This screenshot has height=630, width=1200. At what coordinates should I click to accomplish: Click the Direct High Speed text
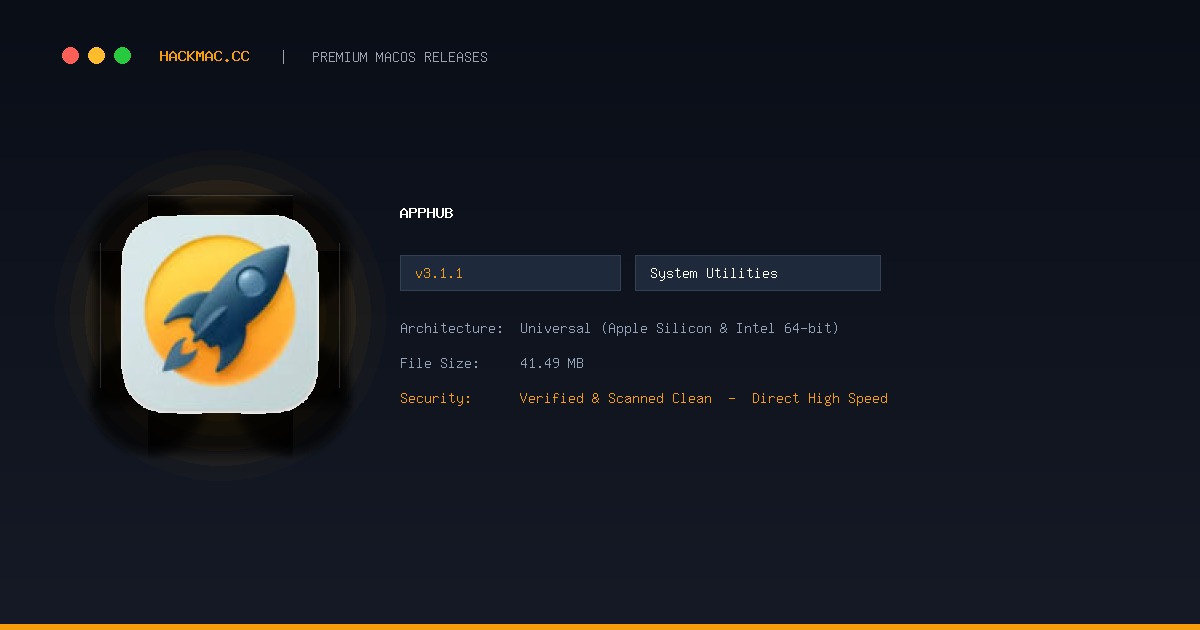[820, 398]
